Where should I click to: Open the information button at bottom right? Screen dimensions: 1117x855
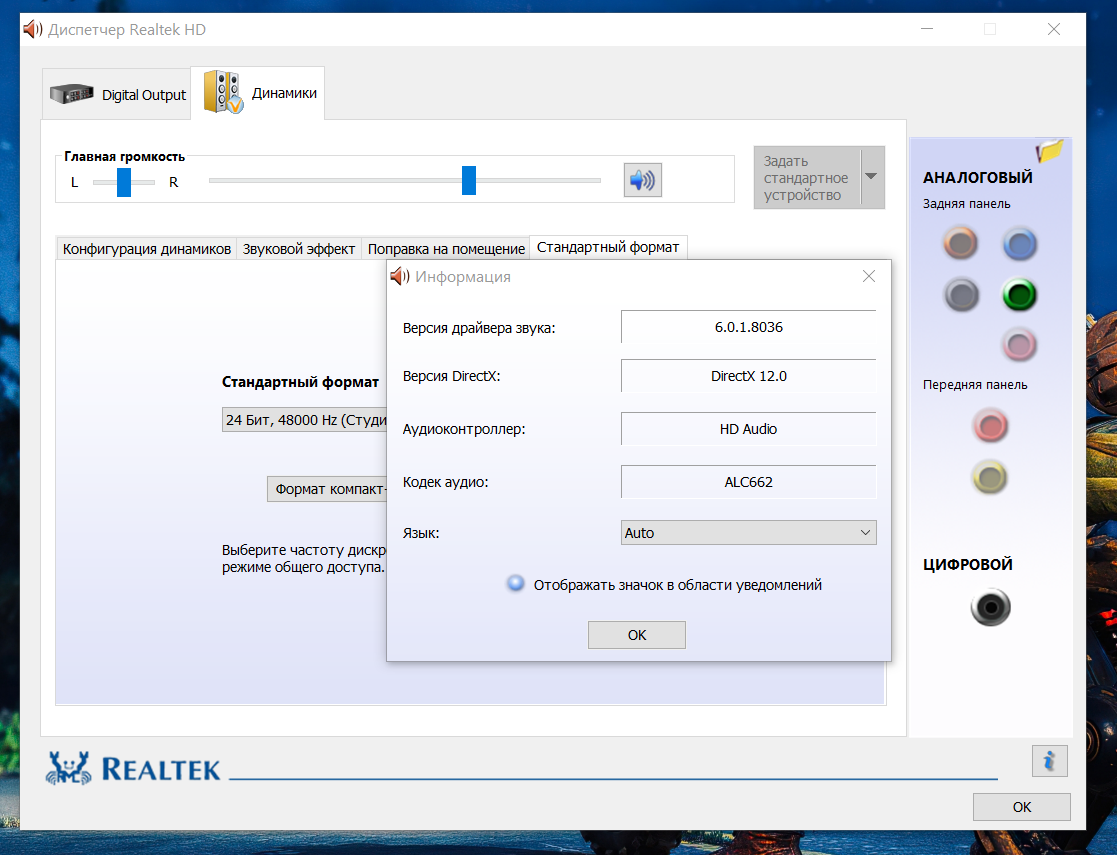pos(1049,761)
